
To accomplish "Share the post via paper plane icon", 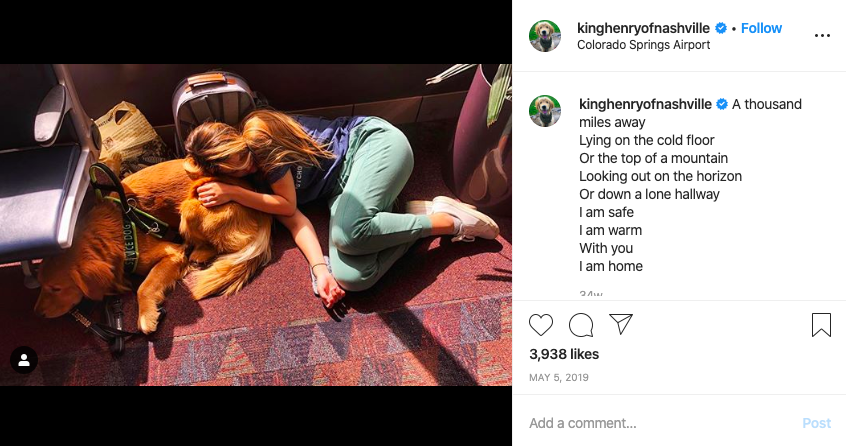I will 620,324.
